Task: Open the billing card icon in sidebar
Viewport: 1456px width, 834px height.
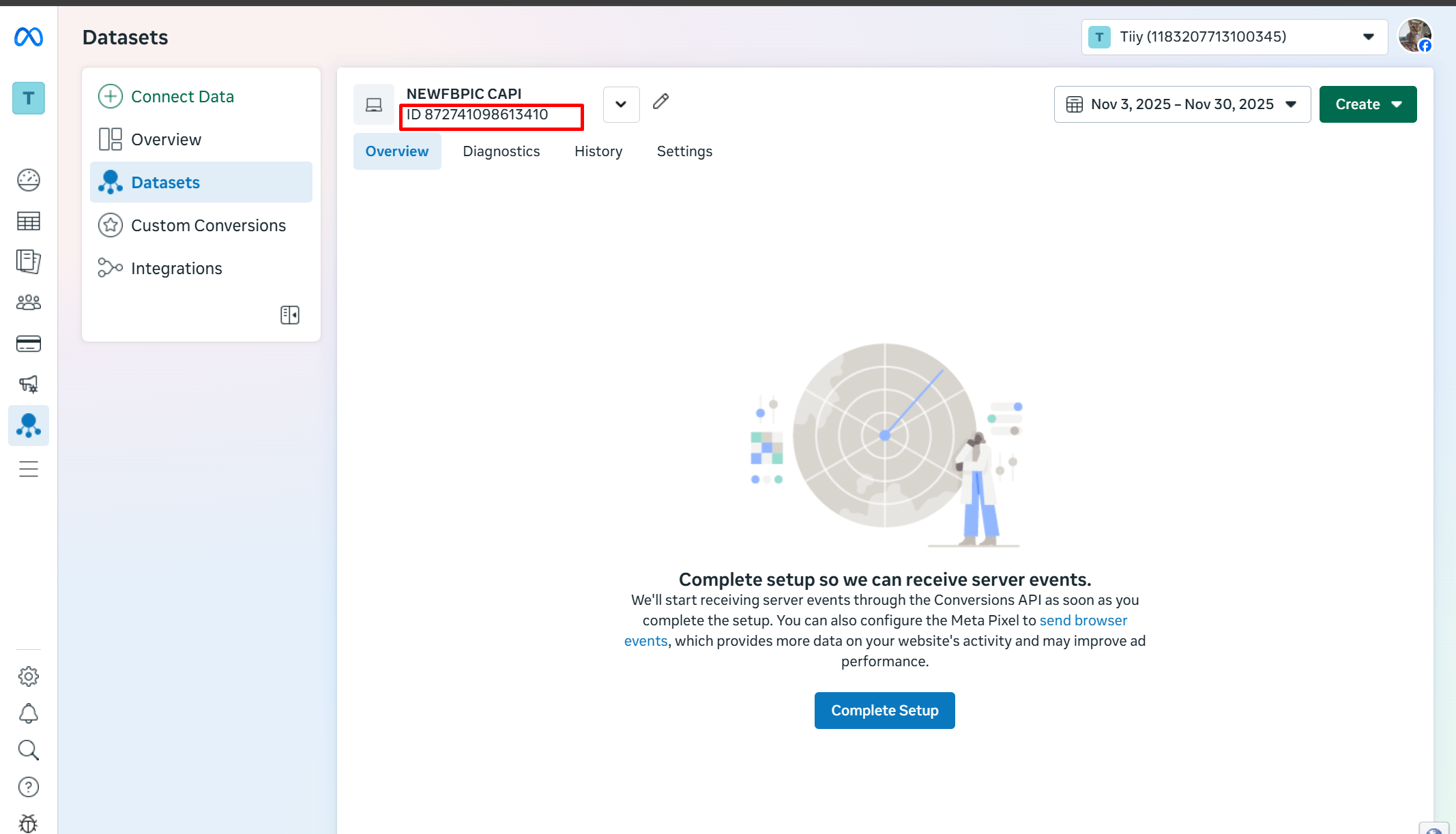Action: (x=29, y=344)
